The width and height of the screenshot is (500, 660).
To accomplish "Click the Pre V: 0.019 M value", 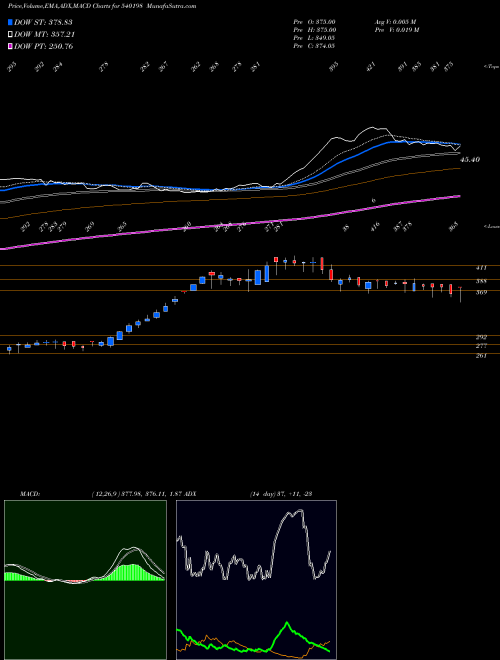I will (x=396, y=30).
